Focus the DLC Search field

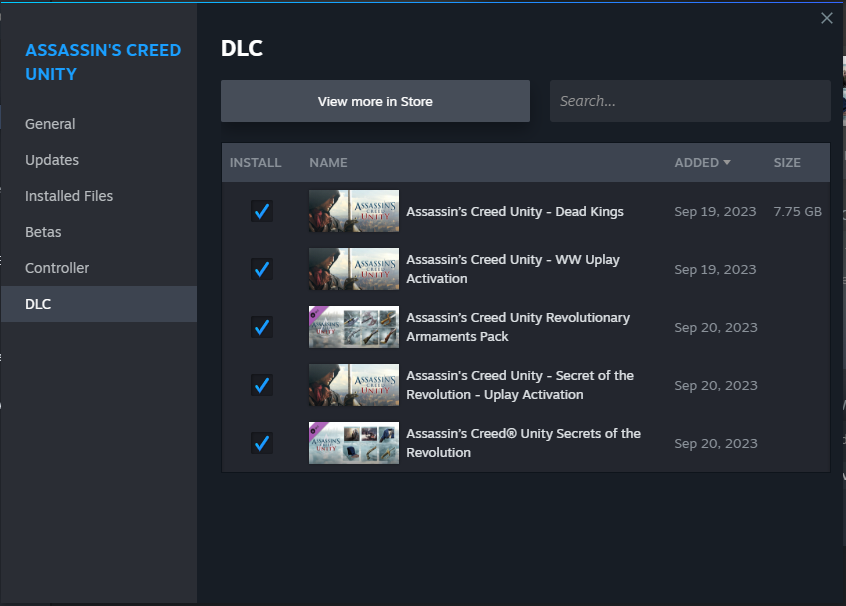(x=690, y=101)
